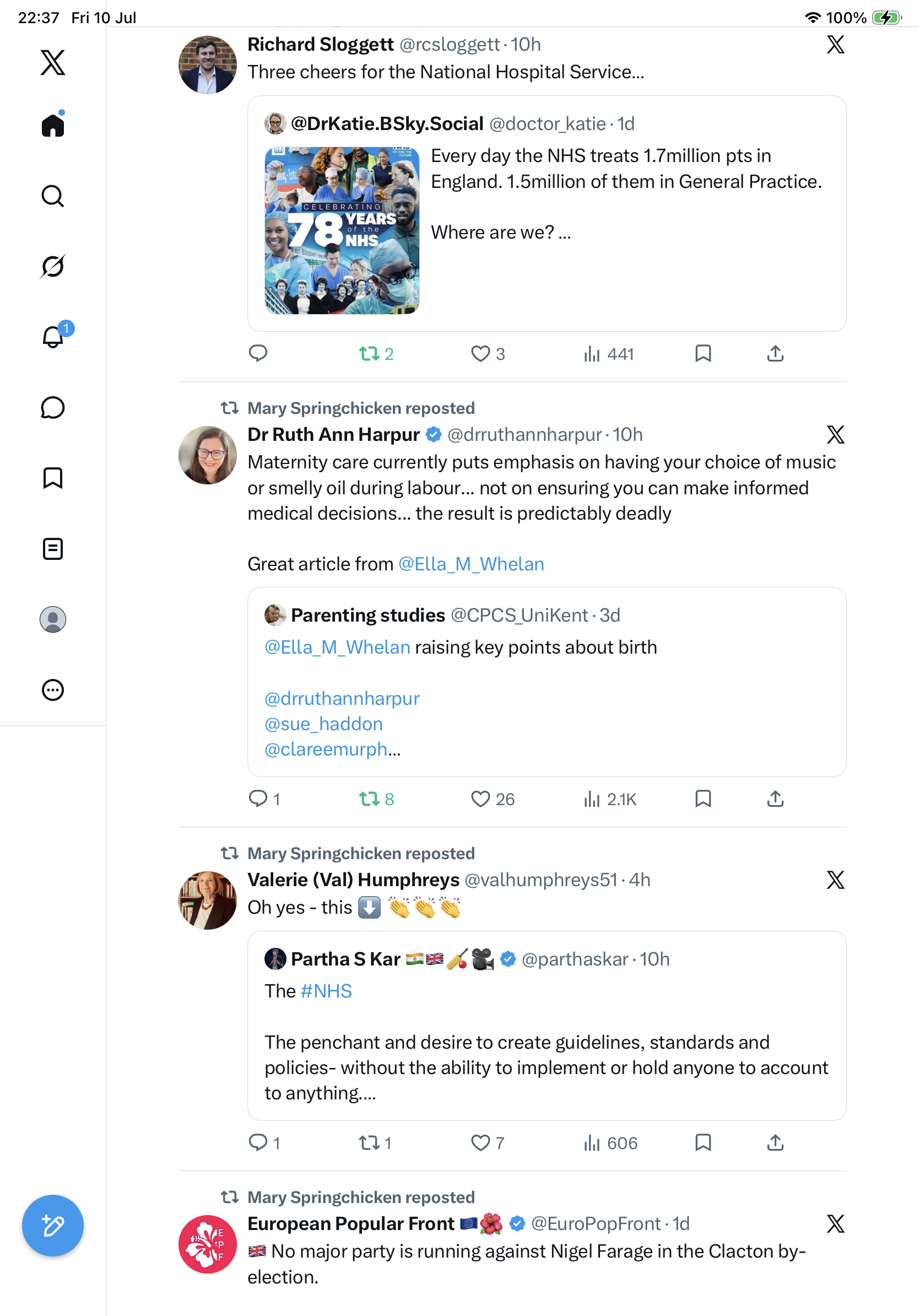Open share menu on Valerie Humphreys' post
The height and width of the screenshot is (1316, 919).
(x=775, y=1143)
